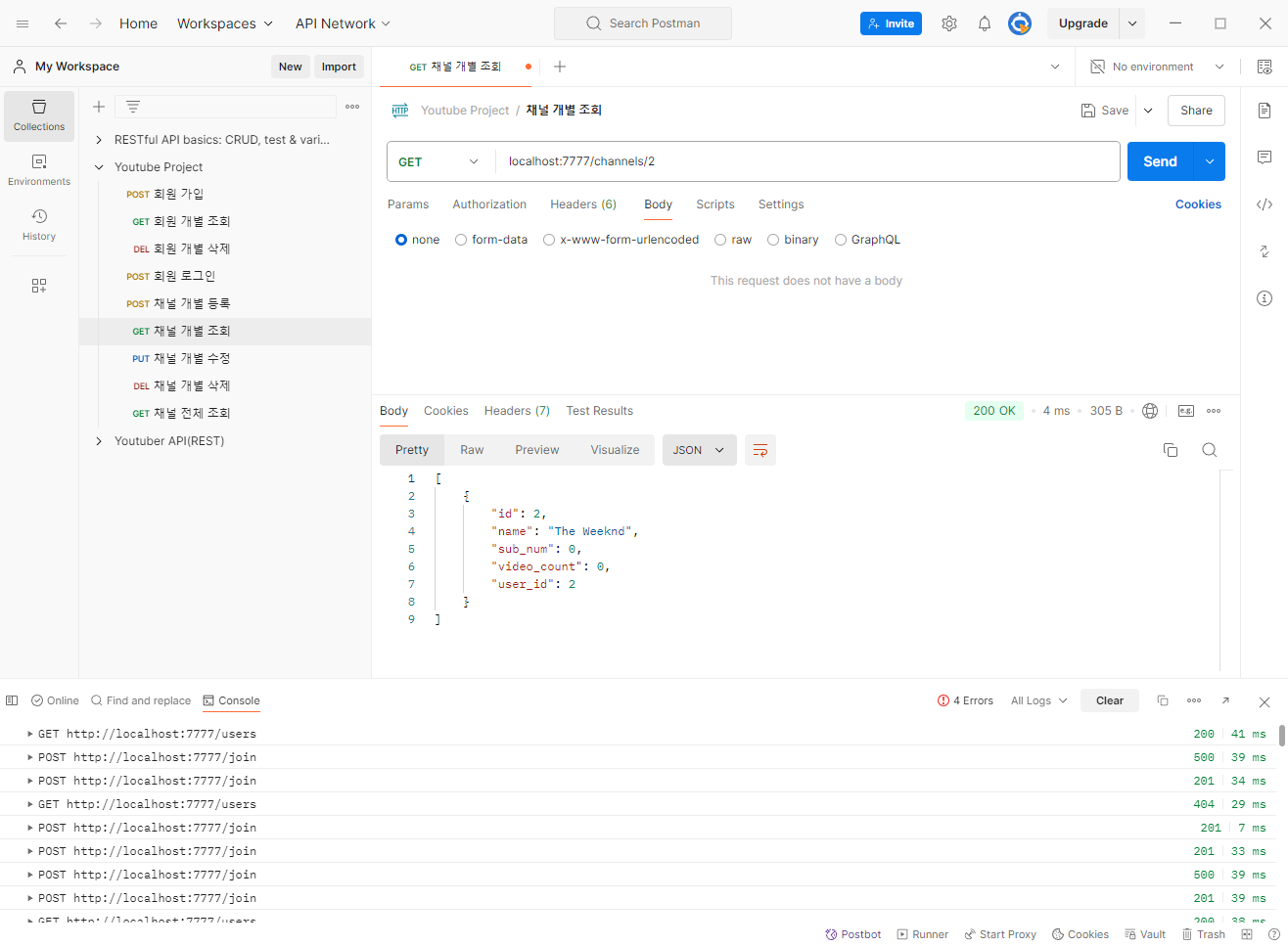Open the hamburger menu icon
The width and height of the screenshot is (1288, 946).
[x=23, y=23]
